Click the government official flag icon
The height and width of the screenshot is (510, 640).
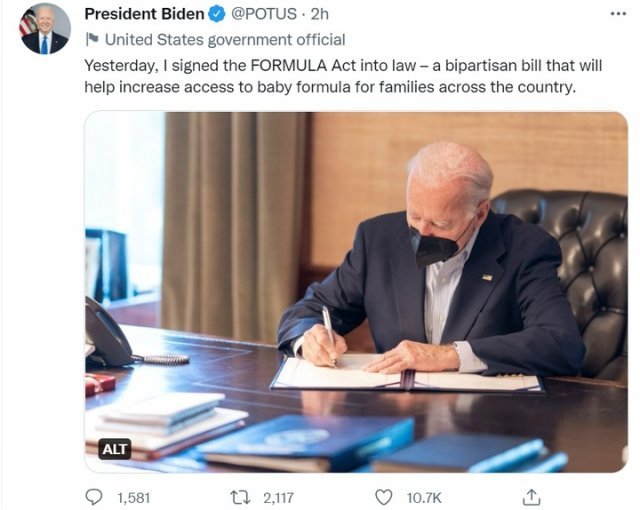click(x=92, y=40)
